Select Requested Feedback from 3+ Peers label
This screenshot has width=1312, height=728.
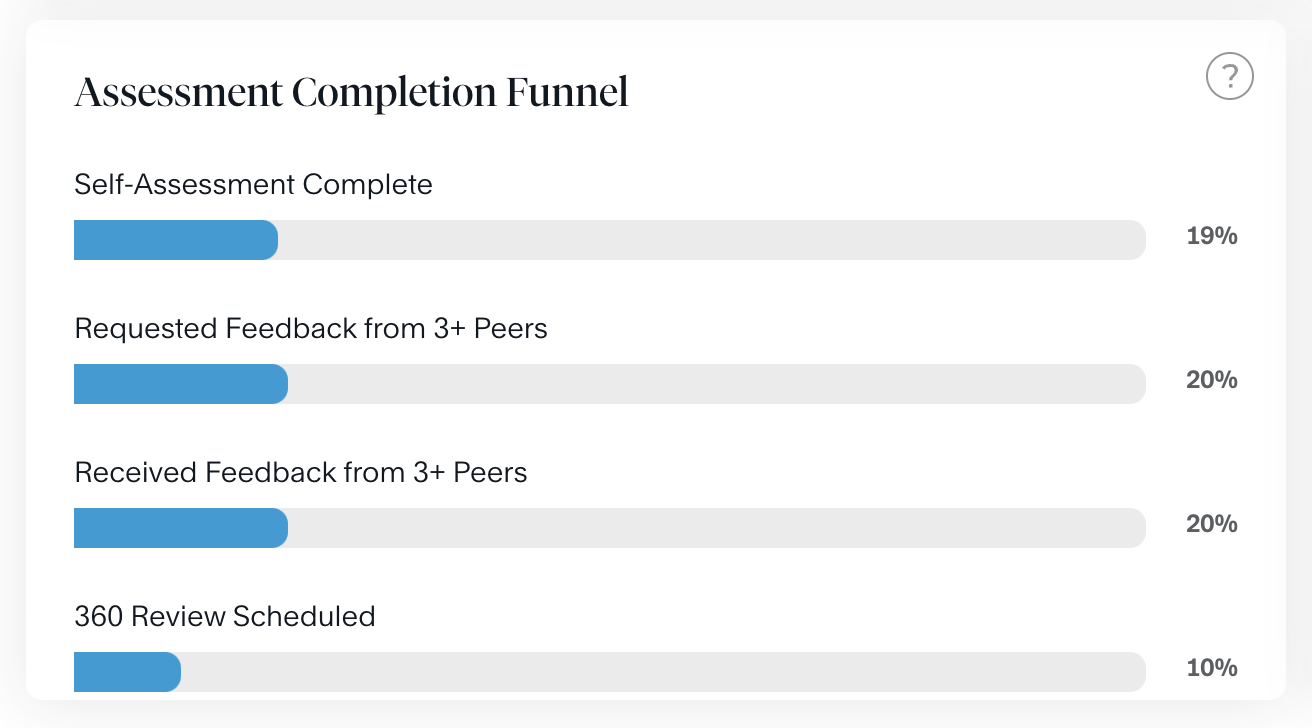pos(311,329)
